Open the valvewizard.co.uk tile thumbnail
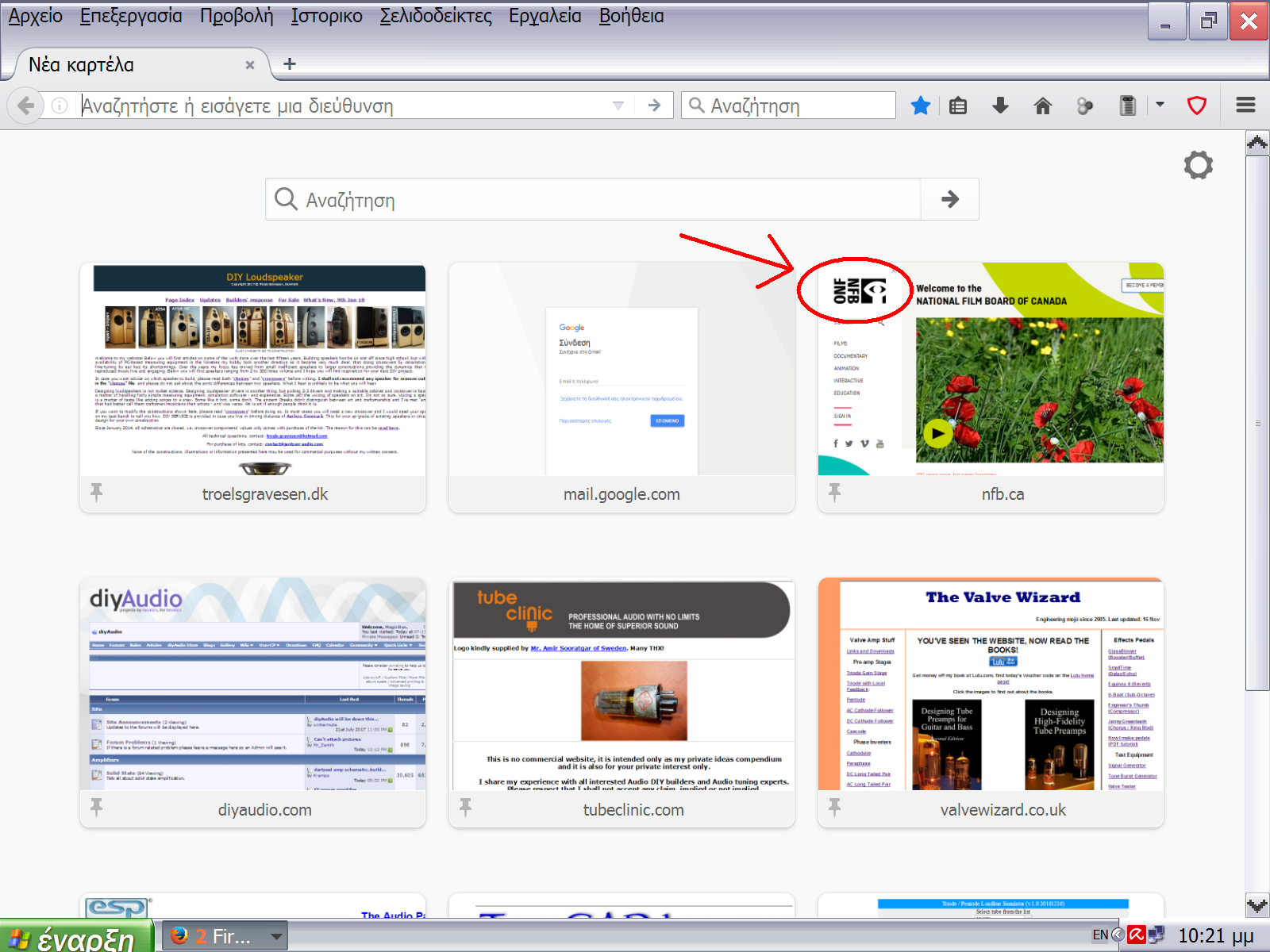The height and width of the screenshot is (952, 1270). [x=991, y=684]
